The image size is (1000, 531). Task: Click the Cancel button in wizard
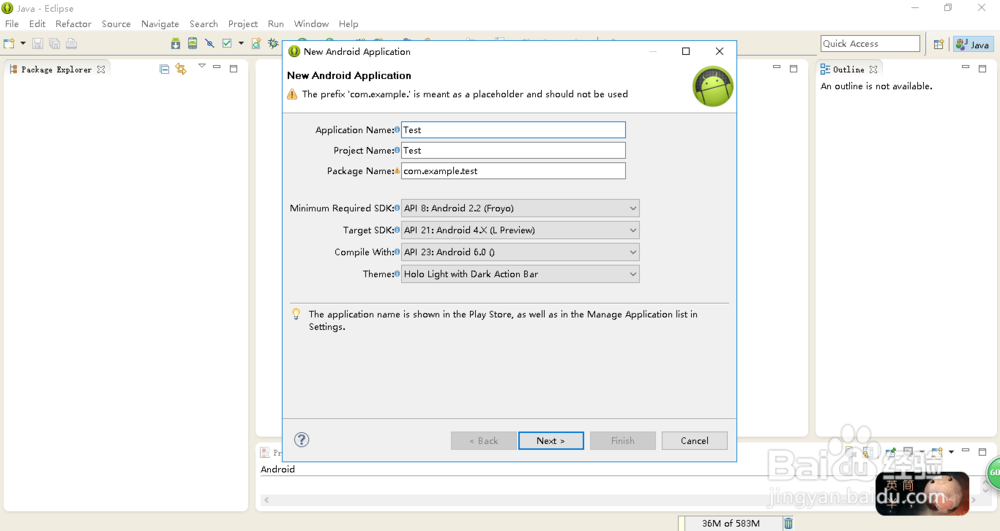tap(695, 440)
